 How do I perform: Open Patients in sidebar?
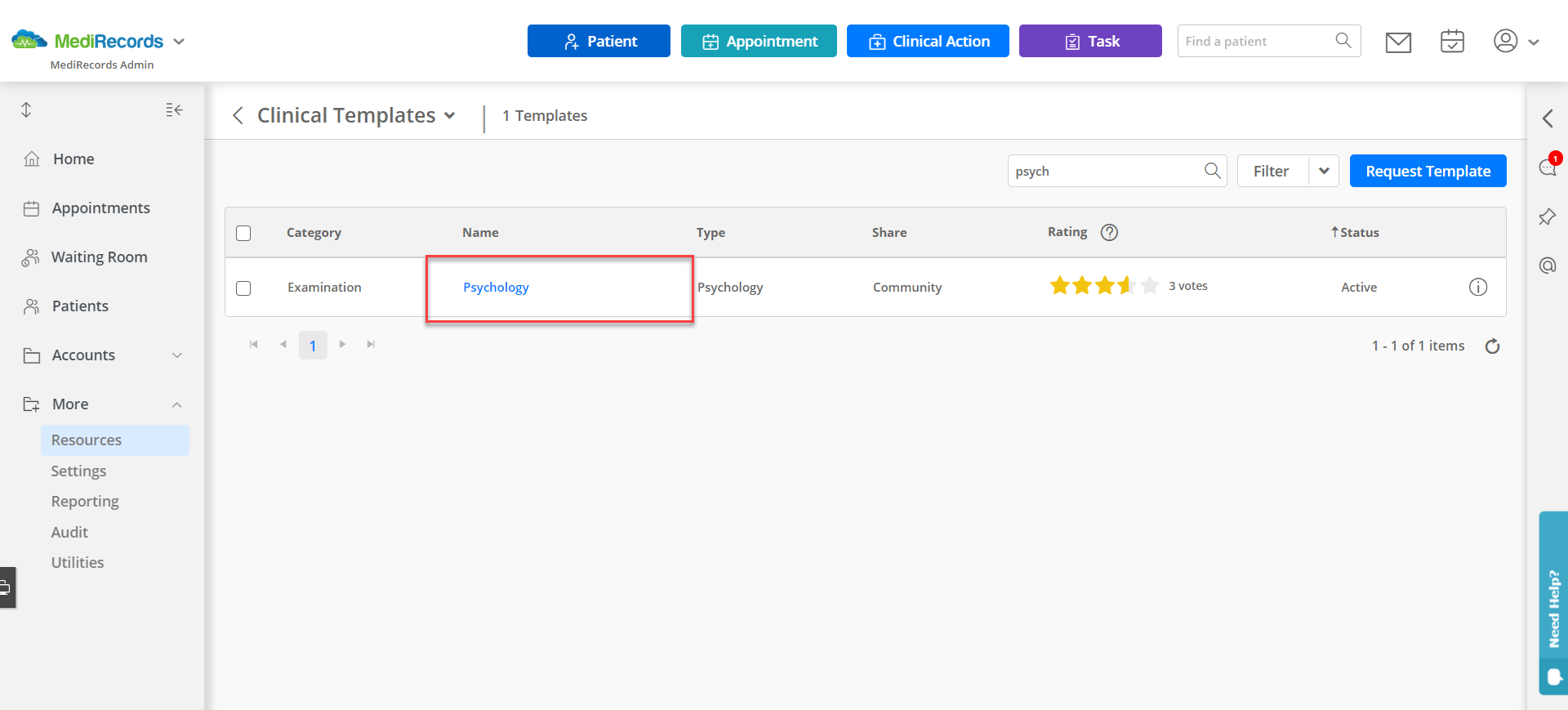click(x=80, y=306)
